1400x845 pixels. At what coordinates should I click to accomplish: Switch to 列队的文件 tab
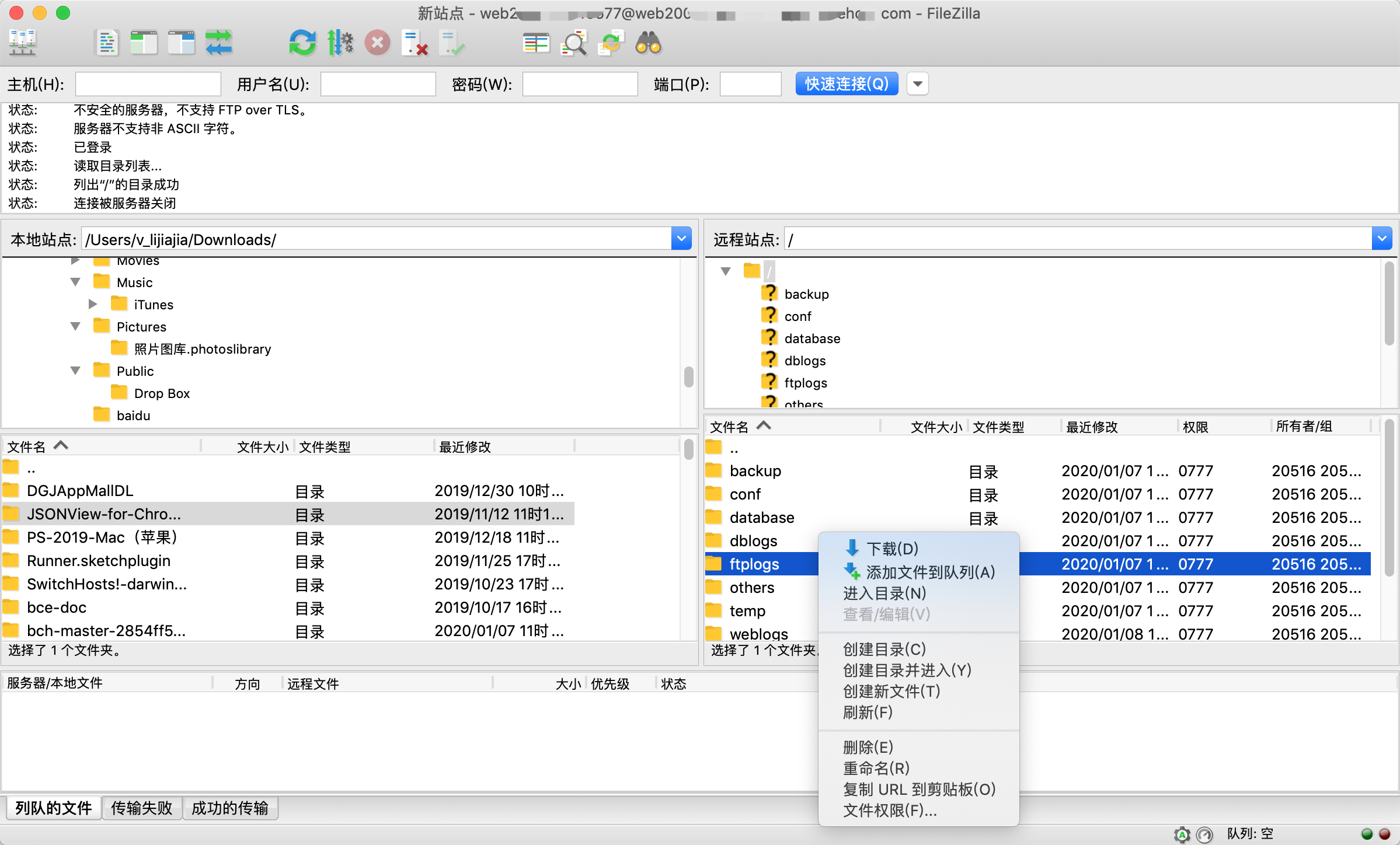[x=54, y=808]
